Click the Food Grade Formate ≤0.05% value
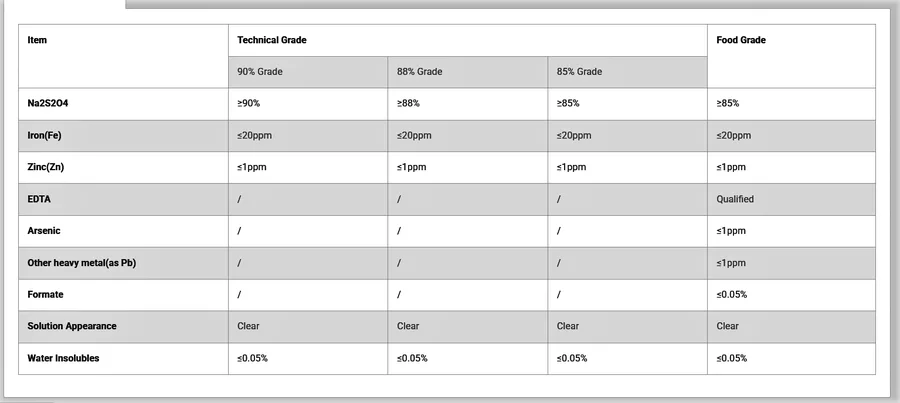Image resolution: width=900 pixels, height=403 pixels. point(732,294)
